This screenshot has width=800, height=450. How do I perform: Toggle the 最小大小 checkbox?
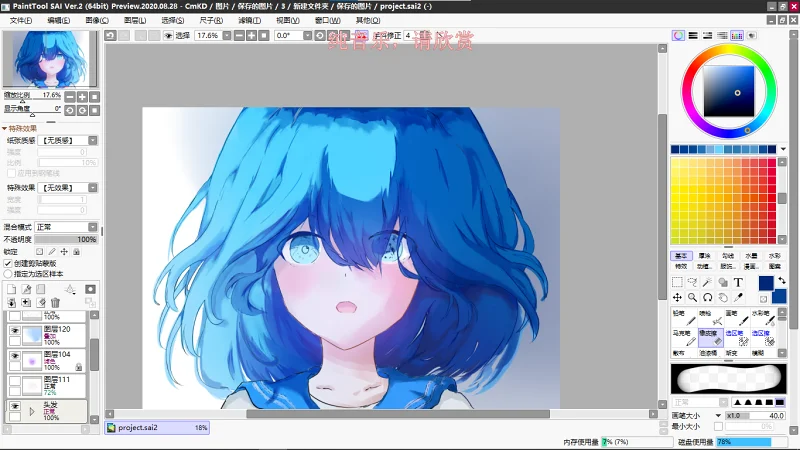click(718, 426)
